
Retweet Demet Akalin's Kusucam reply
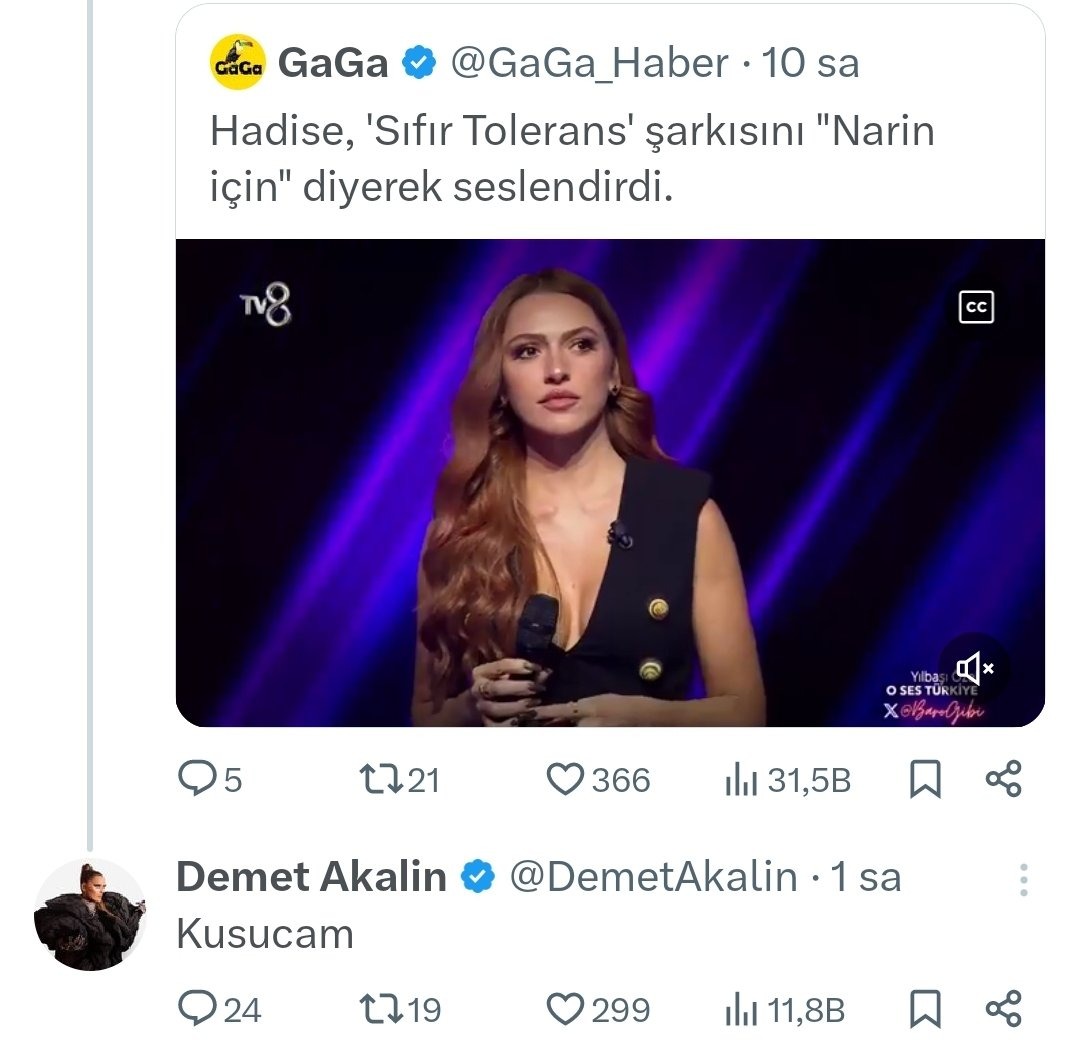click(378, 1009)
